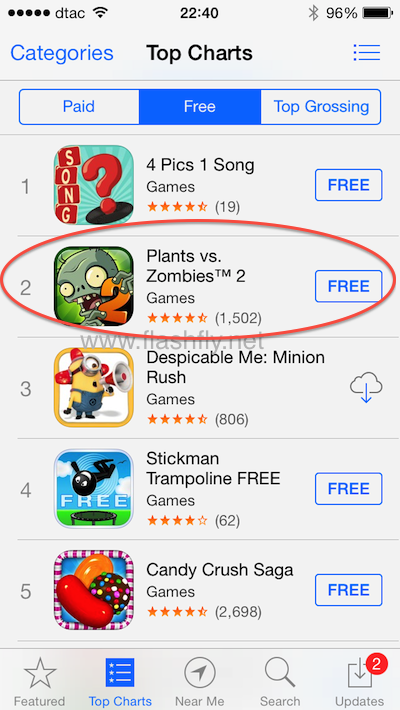This screenshot has width=400, height=710.
Task: Tap FREE button for Plants vs. Zombies 2
Action: click(348, 286)
